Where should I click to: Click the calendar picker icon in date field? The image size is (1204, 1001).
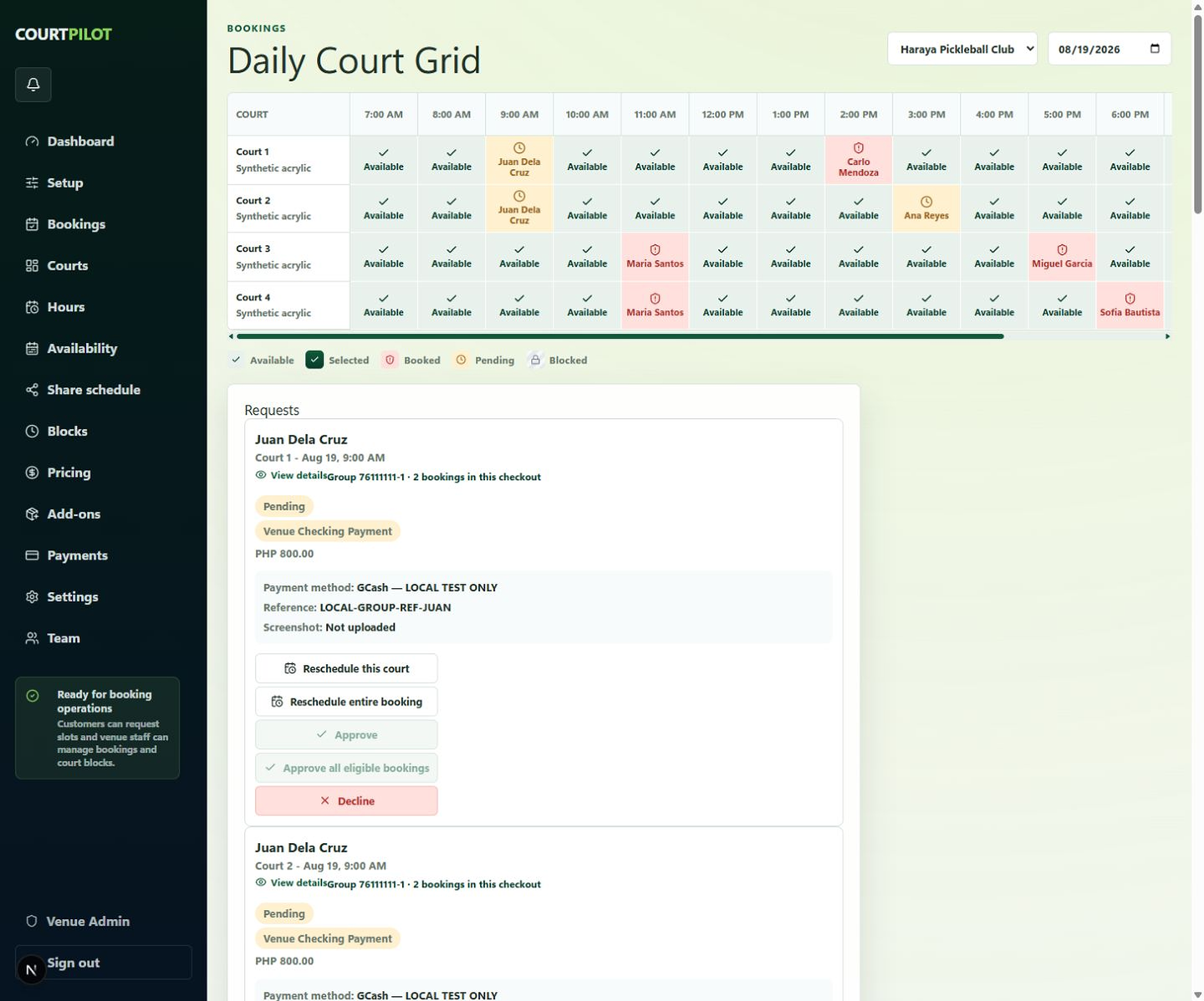click(1155, 49)
